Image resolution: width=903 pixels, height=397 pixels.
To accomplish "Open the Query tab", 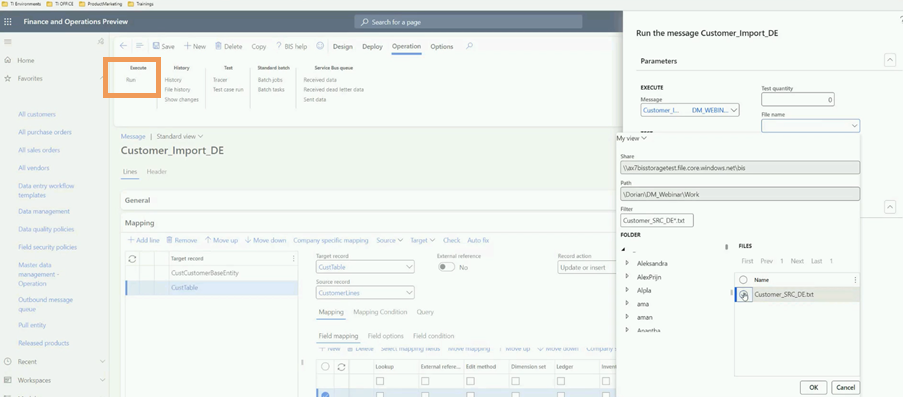I will coord(425,312).
